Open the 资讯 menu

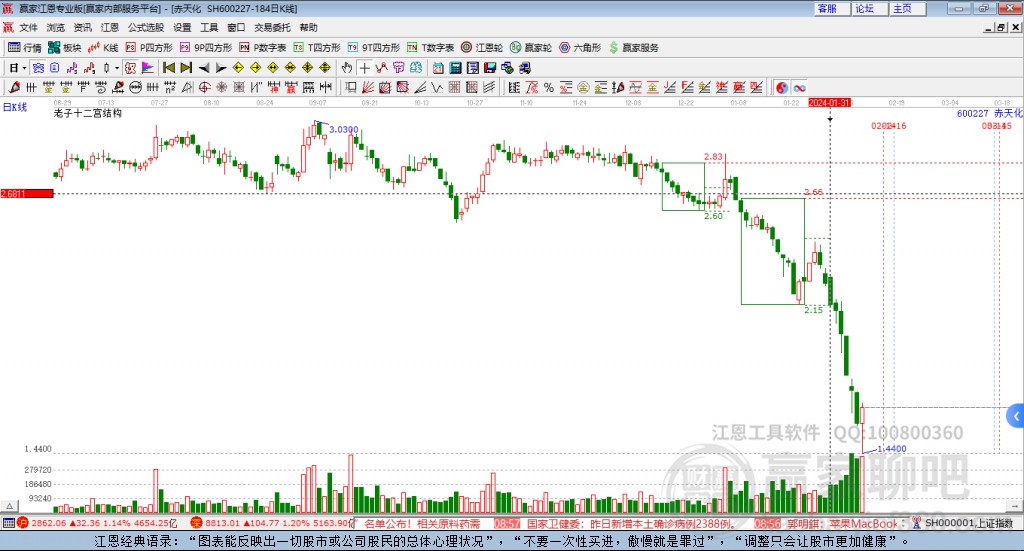(x=82, y=27)
